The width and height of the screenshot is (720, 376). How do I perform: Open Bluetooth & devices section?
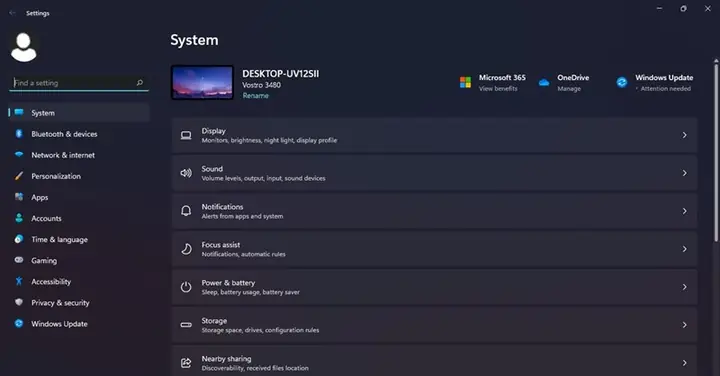79,134
